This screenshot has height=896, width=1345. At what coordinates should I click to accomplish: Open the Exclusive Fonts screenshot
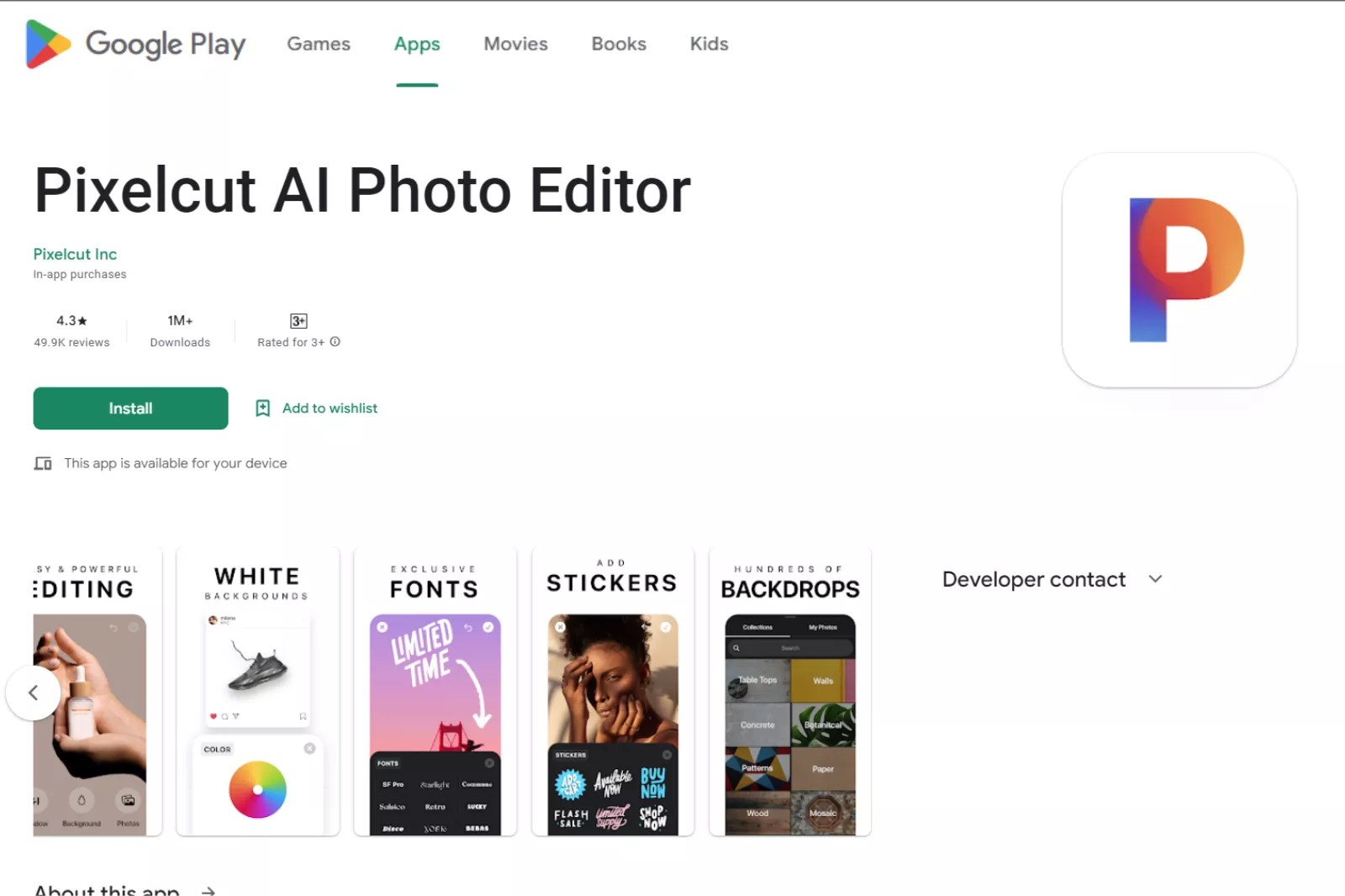[435, 692]
